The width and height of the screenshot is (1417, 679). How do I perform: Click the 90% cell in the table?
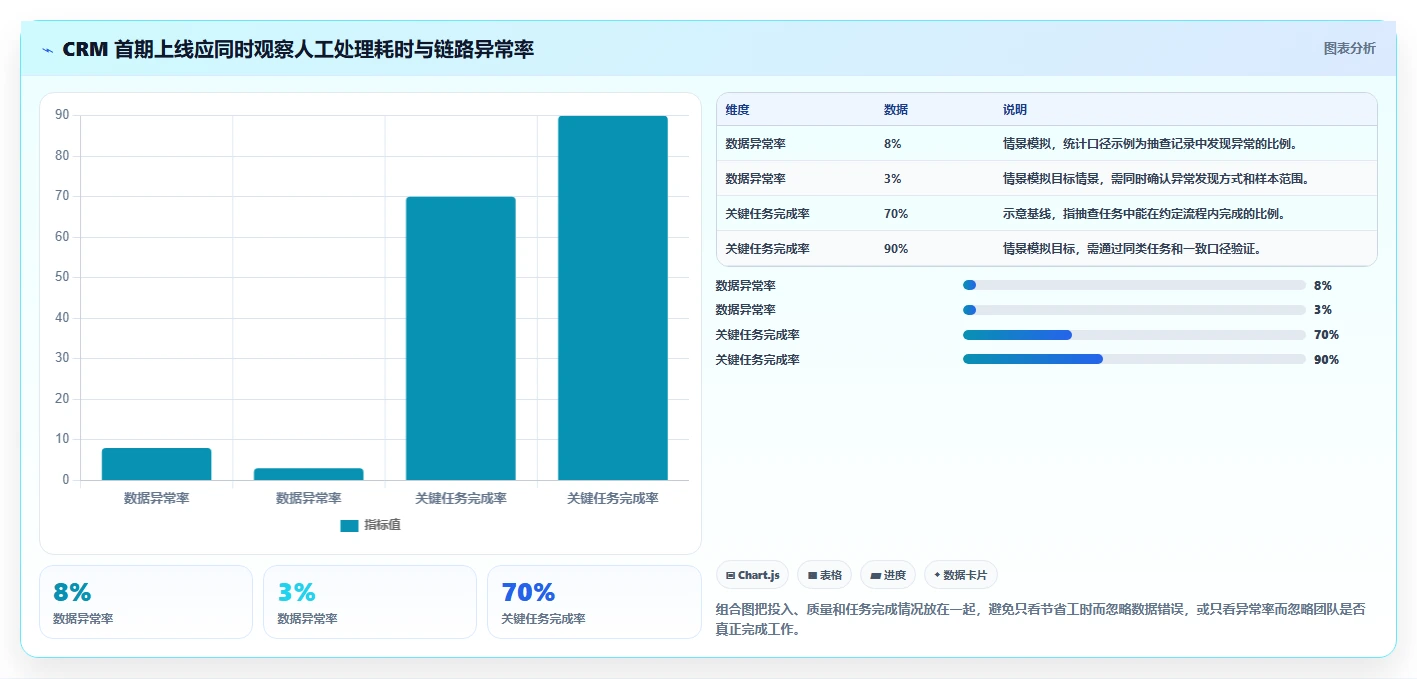coord(896,249)
